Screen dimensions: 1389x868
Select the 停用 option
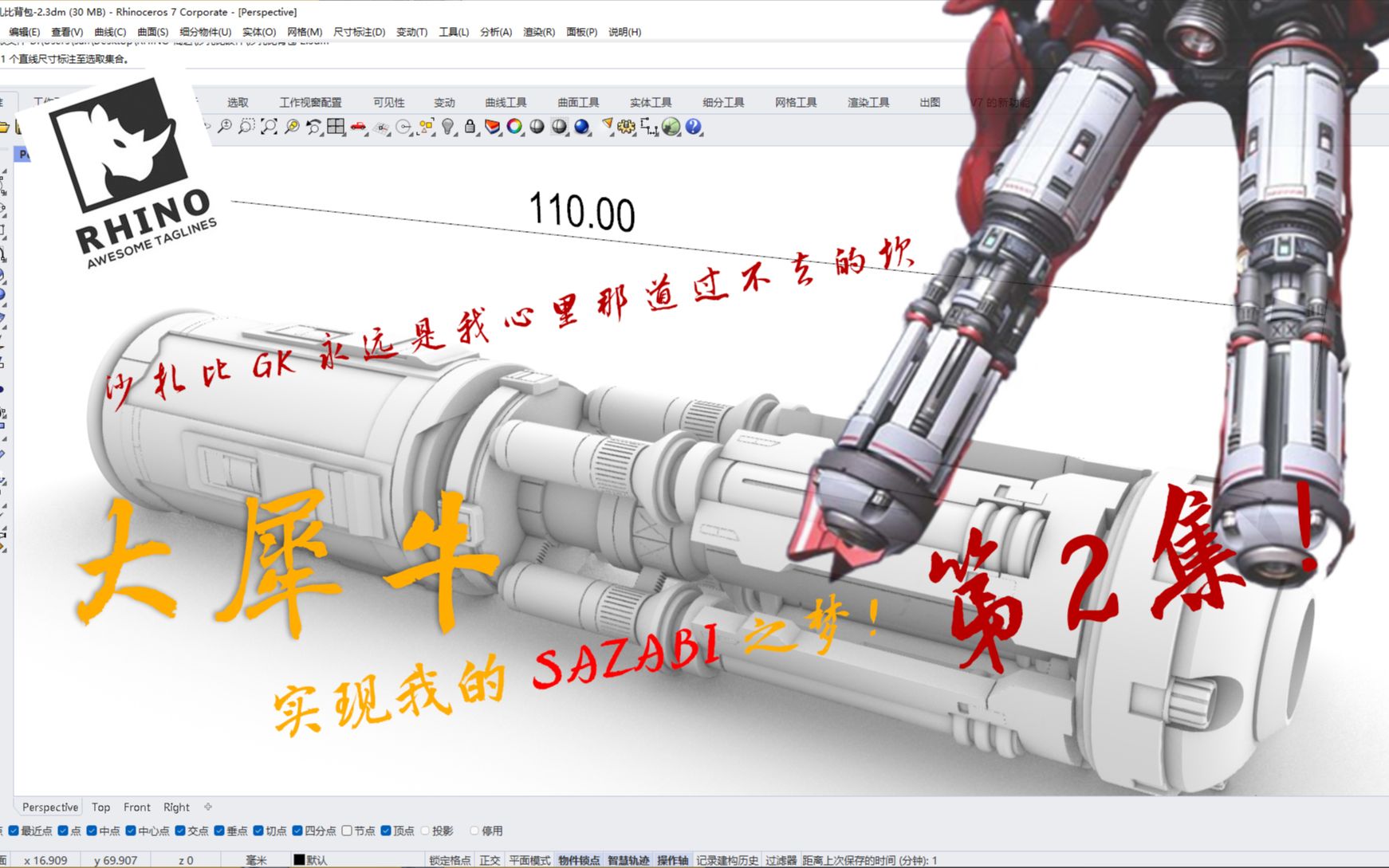click(x=474, y=831)
